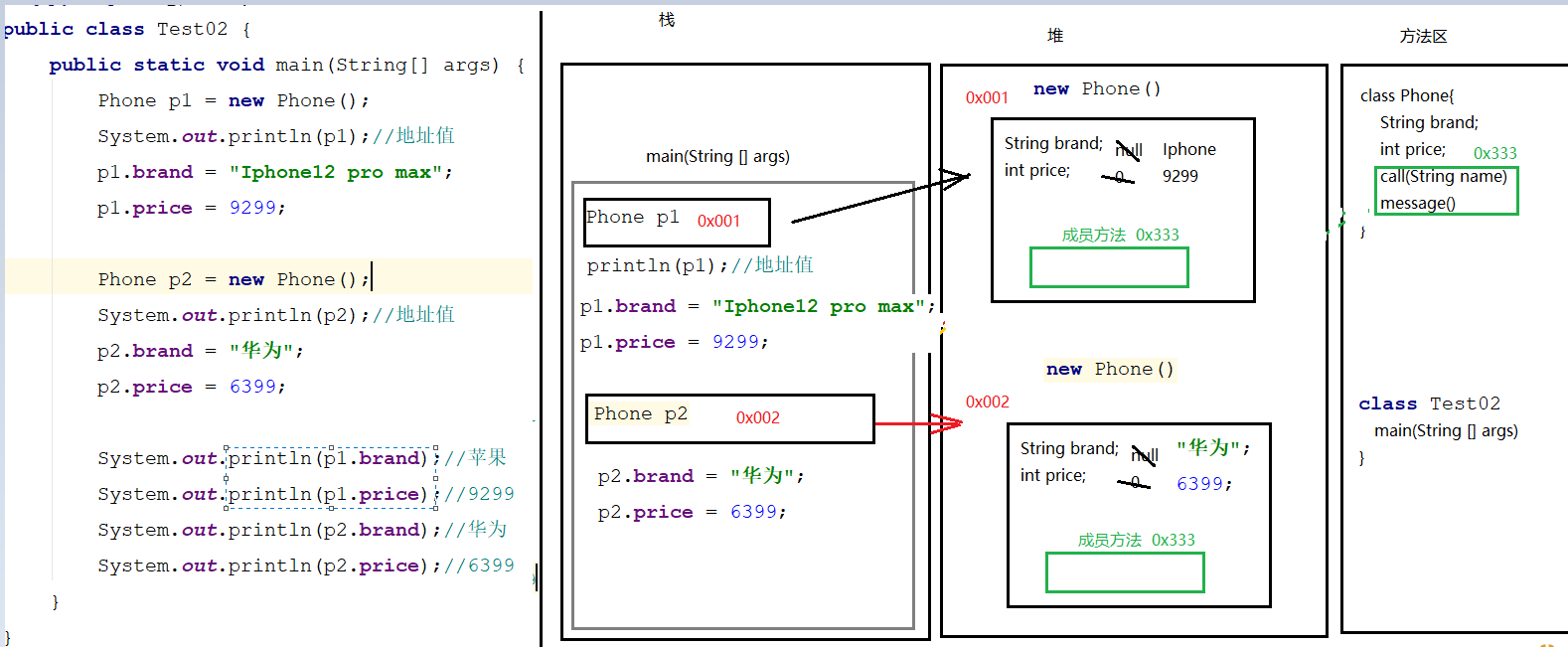Click the println(p2.brand) line with 华为 comment
This screenshot has height=647, width=1568.
(302, 530)
